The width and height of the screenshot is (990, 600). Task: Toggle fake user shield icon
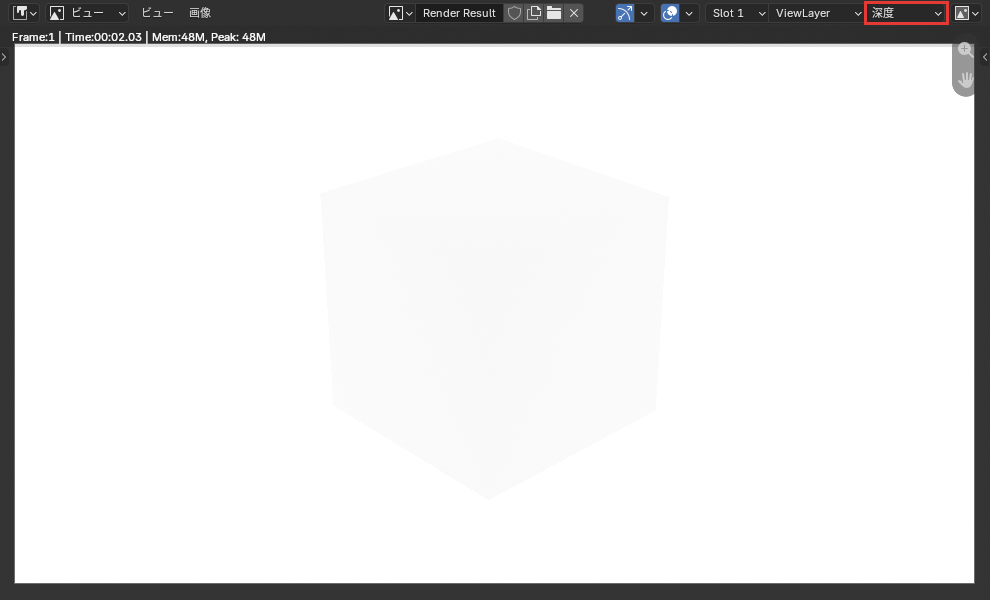[x=515, y=13]
